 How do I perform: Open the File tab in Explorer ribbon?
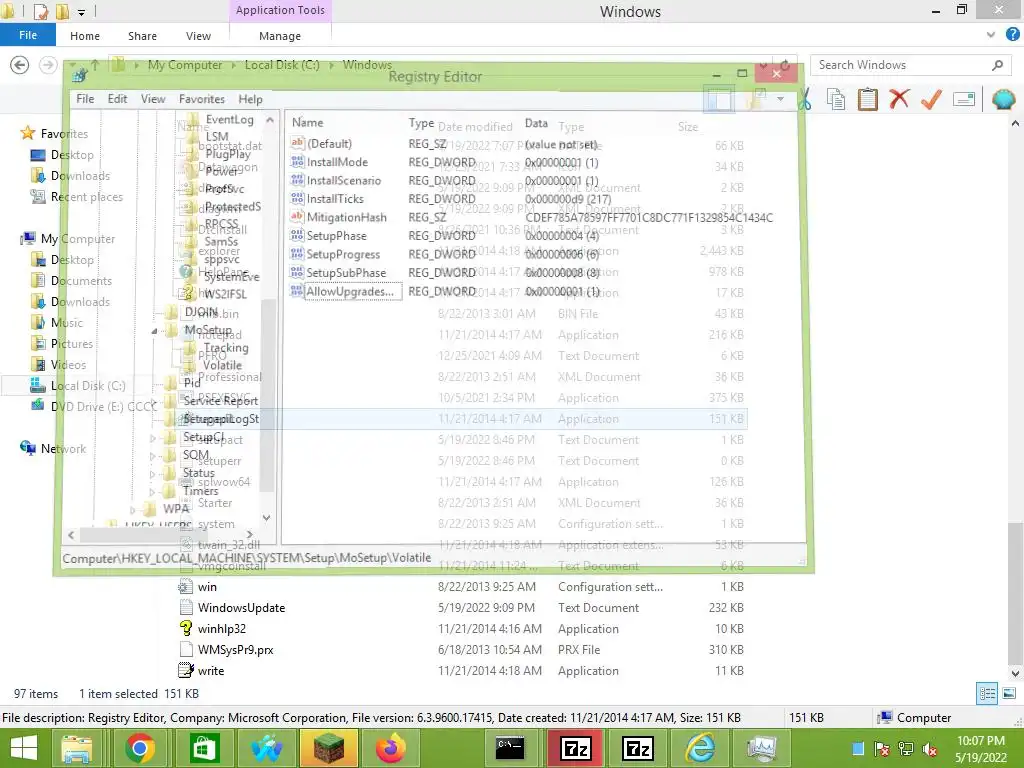tap(28, 35)
